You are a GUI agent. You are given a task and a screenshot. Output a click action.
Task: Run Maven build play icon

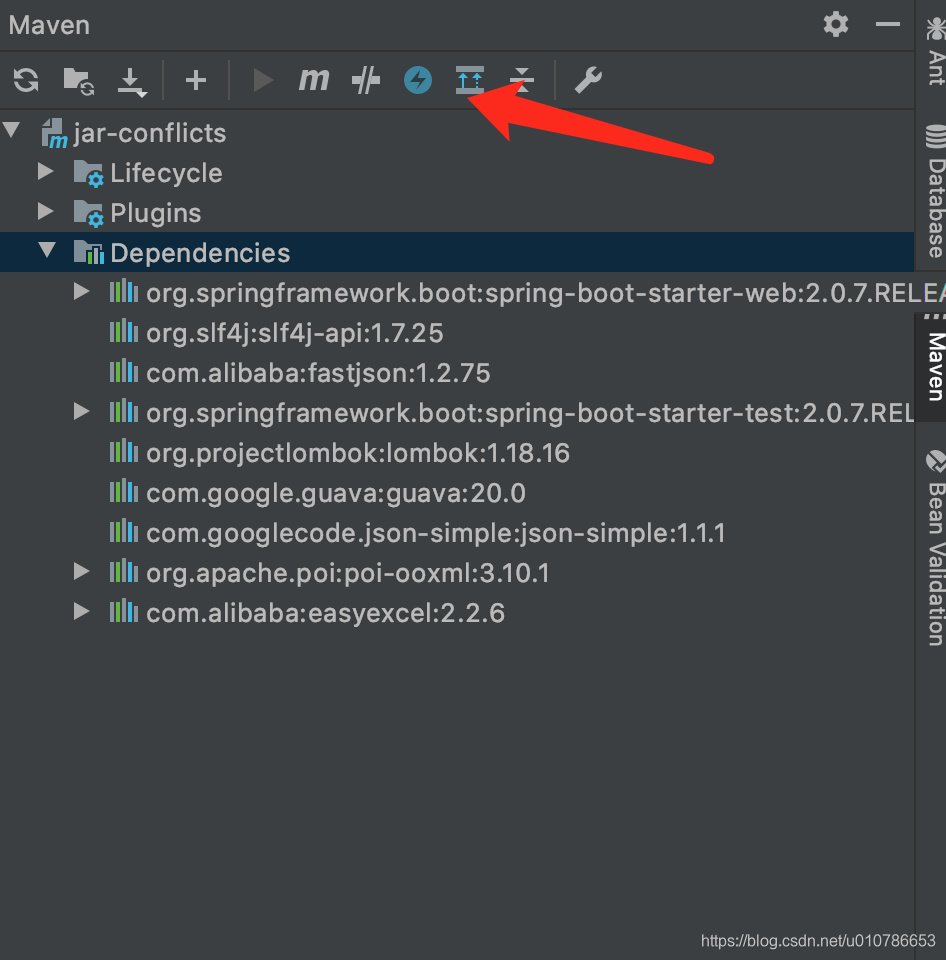pos(263,80)
